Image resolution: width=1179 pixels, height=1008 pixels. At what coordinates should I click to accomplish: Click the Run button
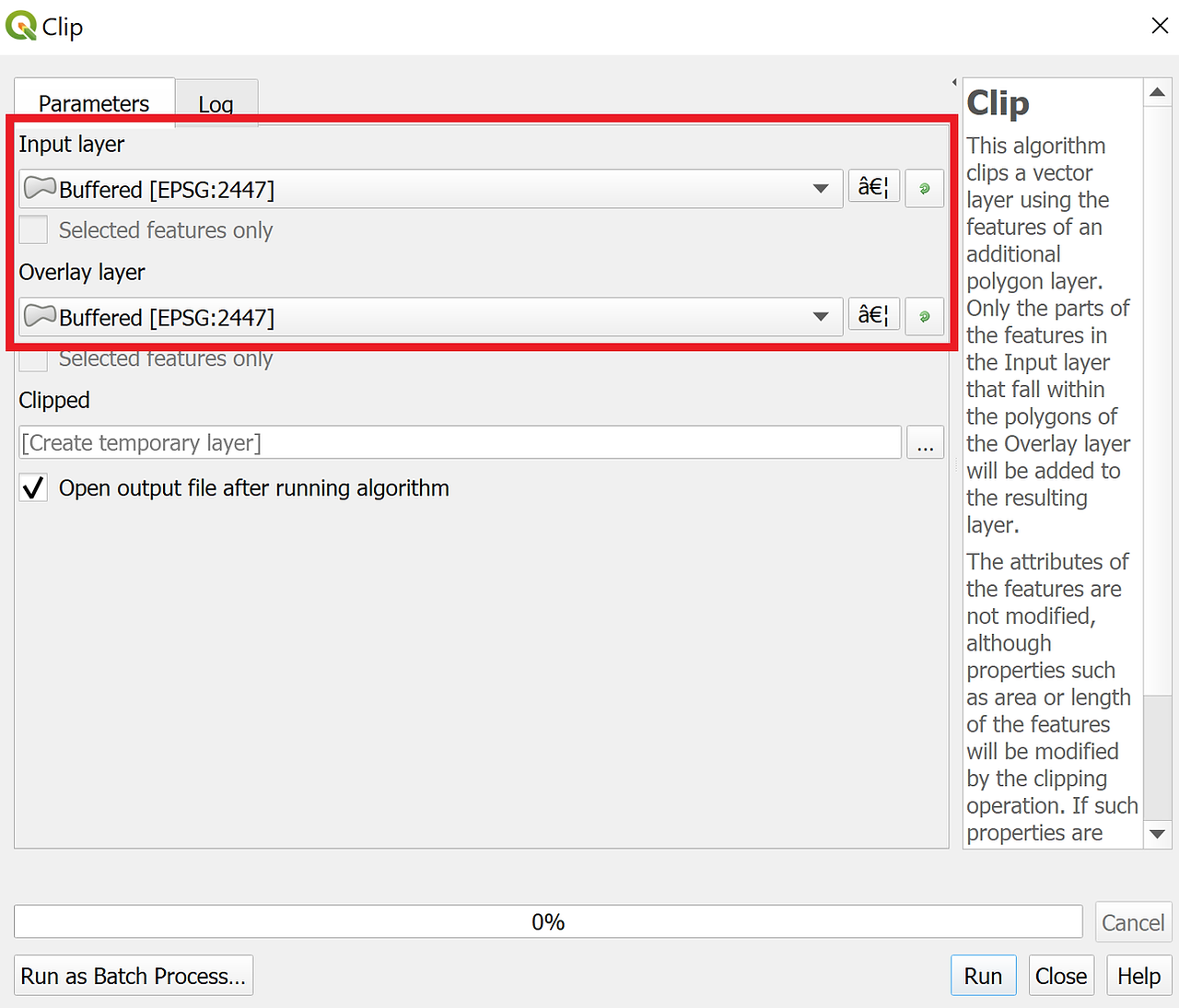(983, 976)
